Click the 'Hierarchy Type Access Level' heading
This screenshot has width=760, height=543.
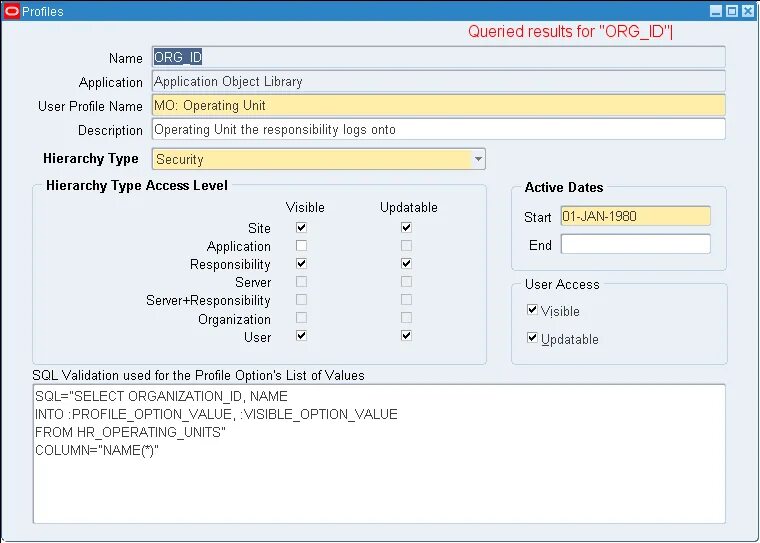137,186
